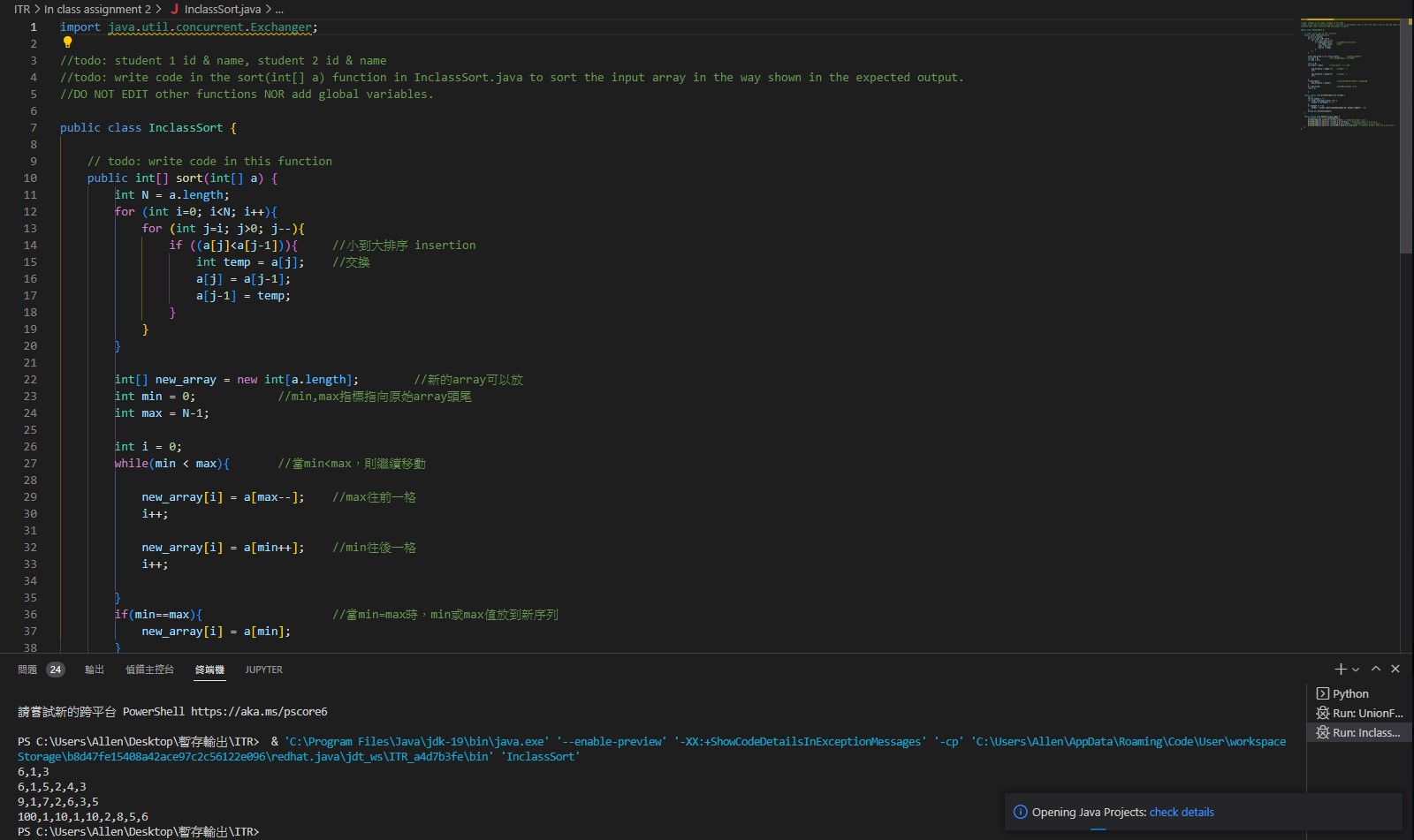Open a new terminal with the plus icon
This screenshot has height=840, width=1414.
[x=1339, y=669]
